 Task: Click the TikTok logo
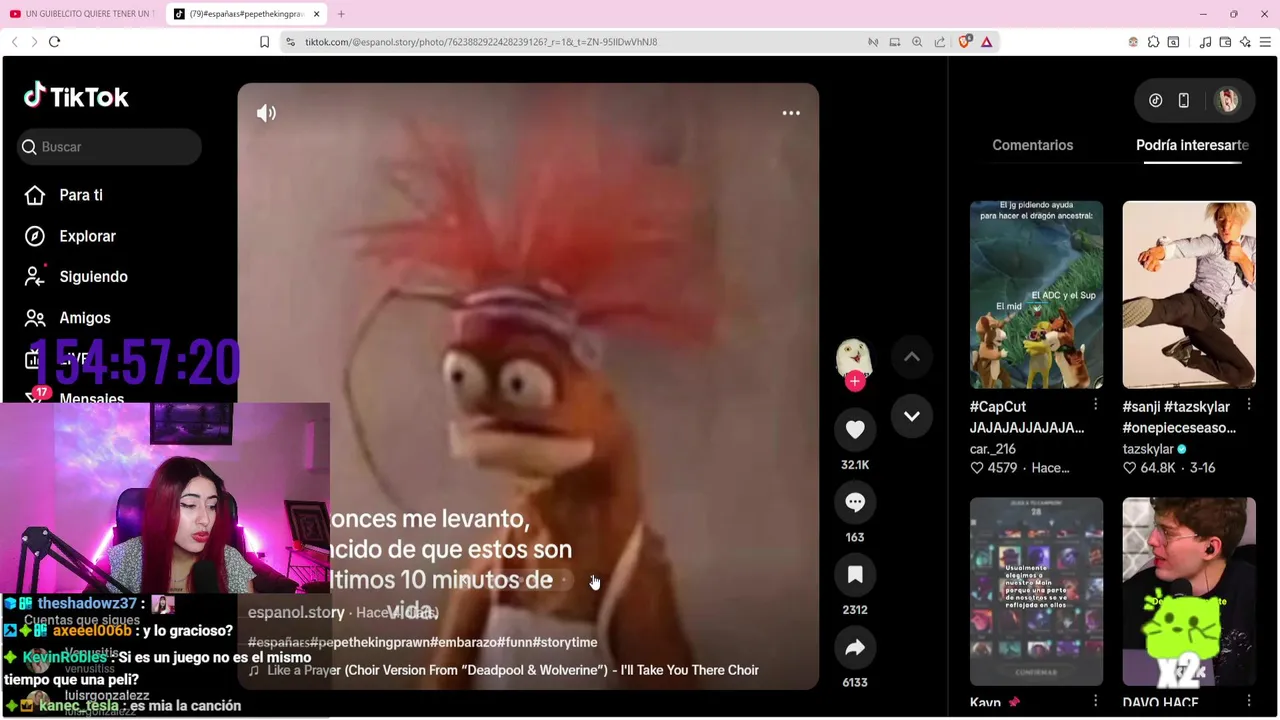[76, 96]
